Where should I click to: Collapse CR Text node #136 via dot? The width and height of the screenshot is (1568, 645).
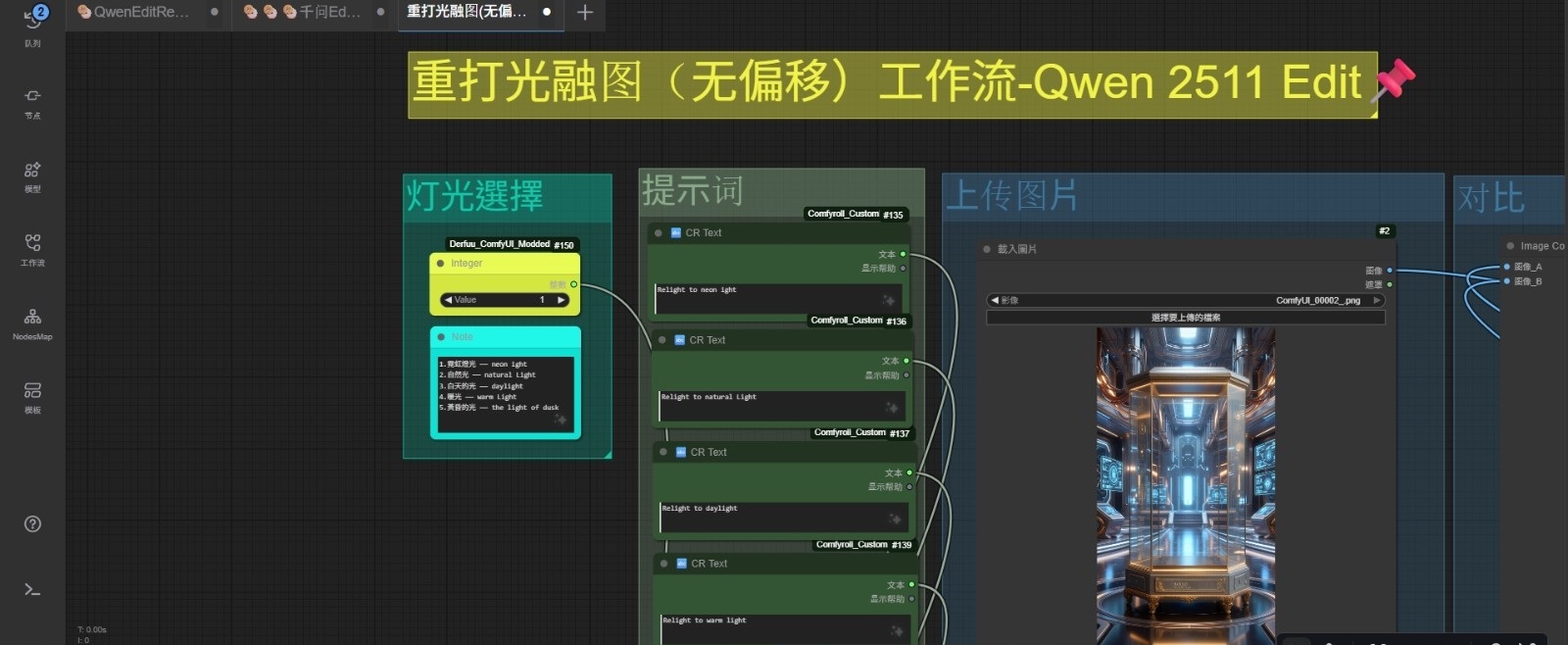pos(662,340)
